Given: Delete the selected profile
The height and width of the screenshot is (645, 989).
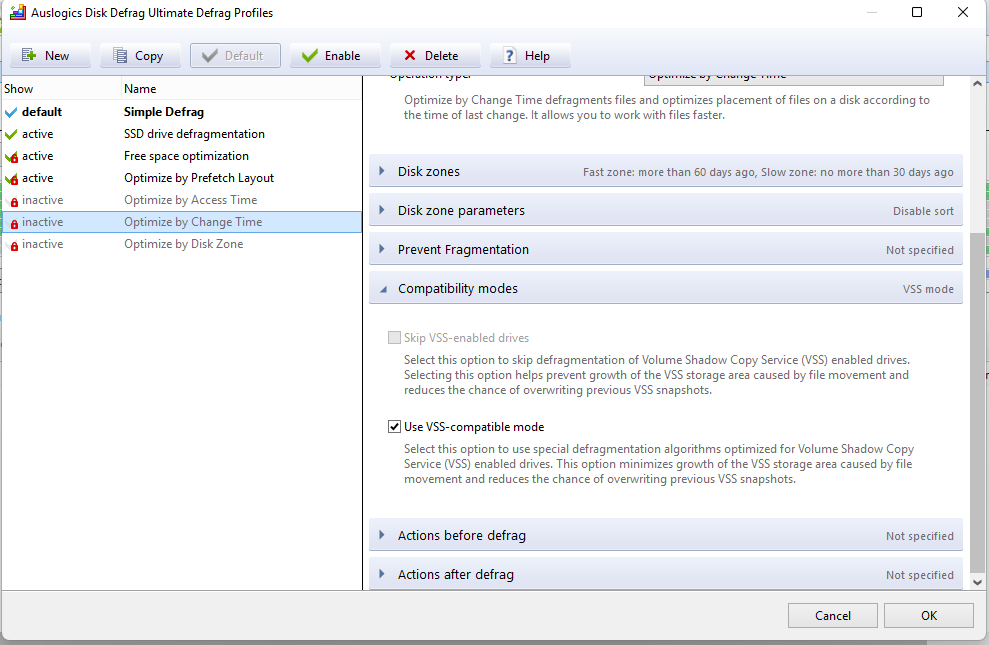Looking at the screenshot, I should click(x=435, y=55).
